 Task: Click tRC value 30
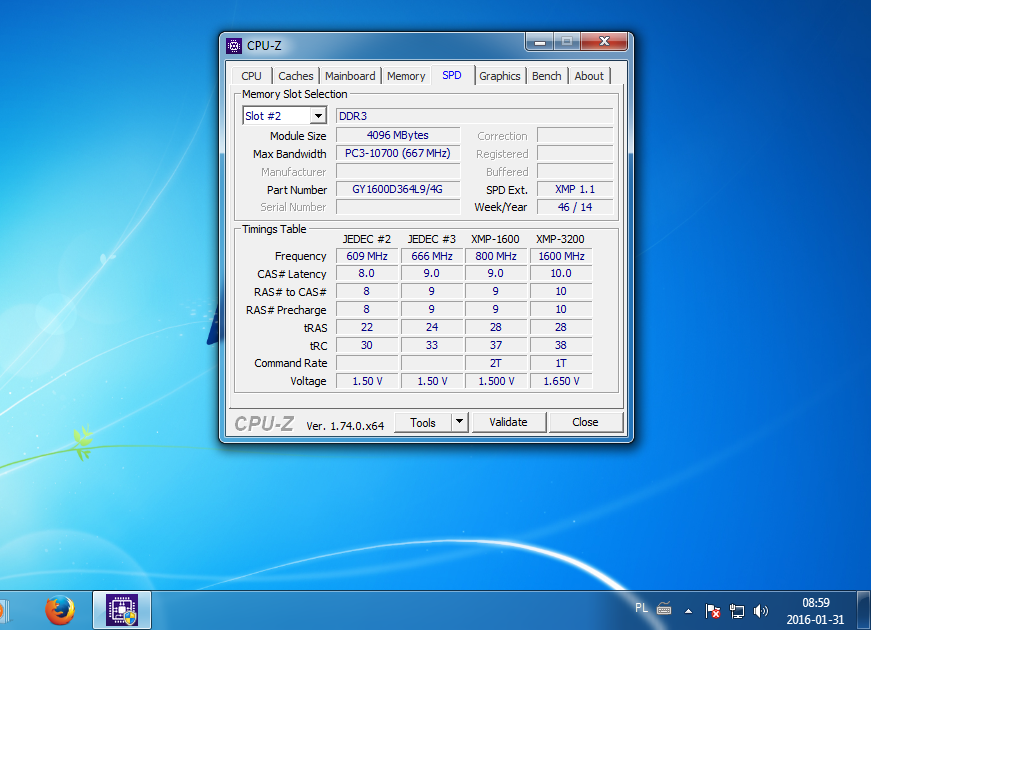tap(367, 345)
